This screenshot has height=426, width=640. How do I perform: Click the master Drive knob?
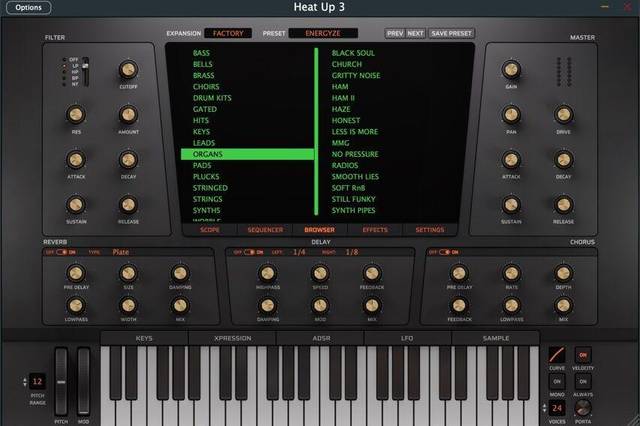tap(563, 115)
